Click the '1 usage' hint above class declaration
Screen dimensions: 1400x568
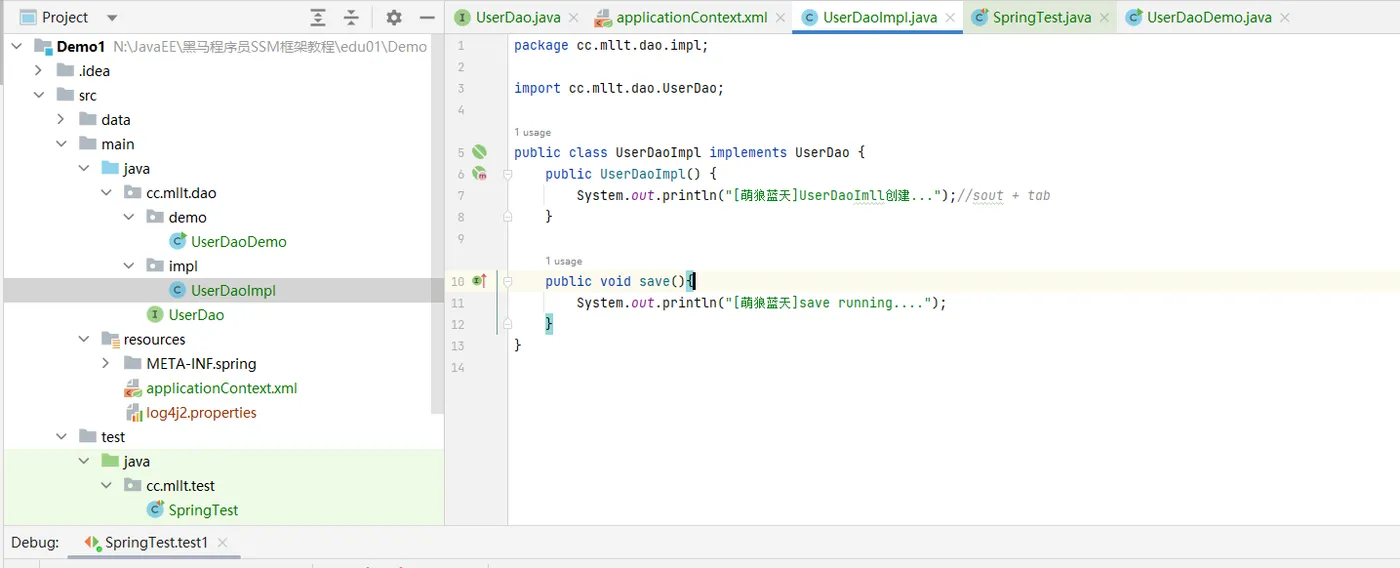[532, 132]
